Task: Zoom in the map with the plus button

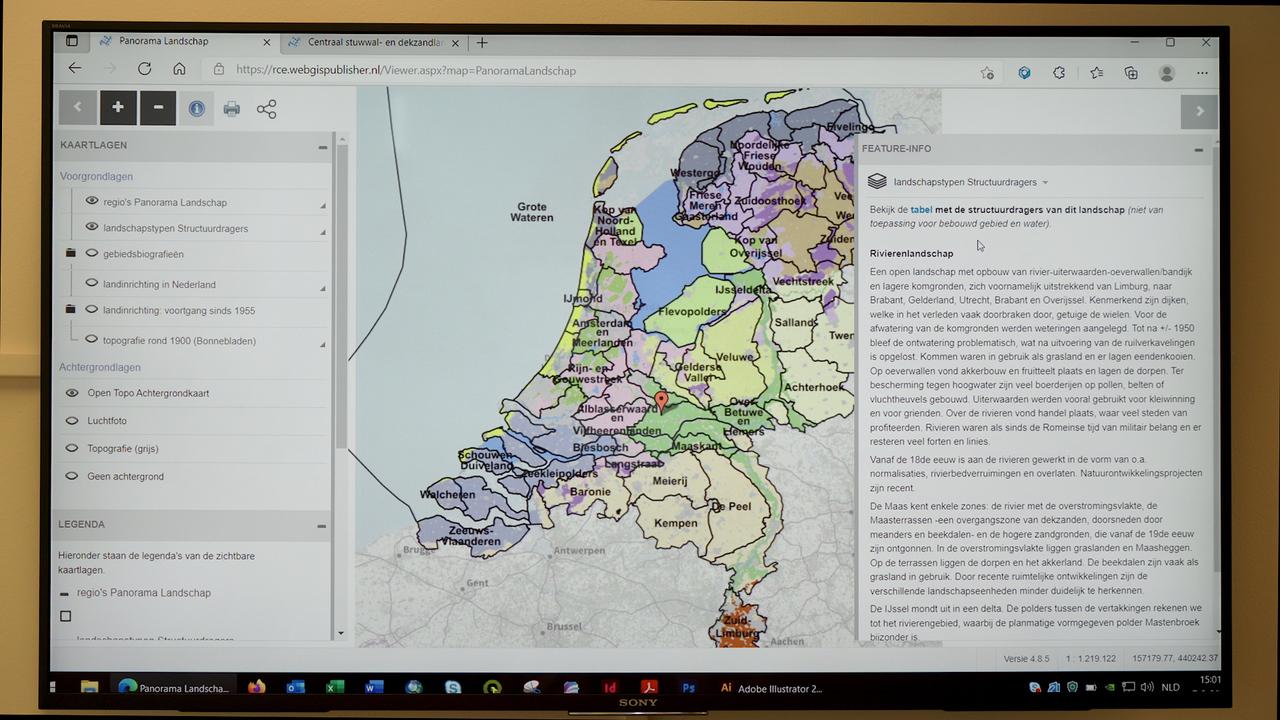Action: 117,108
